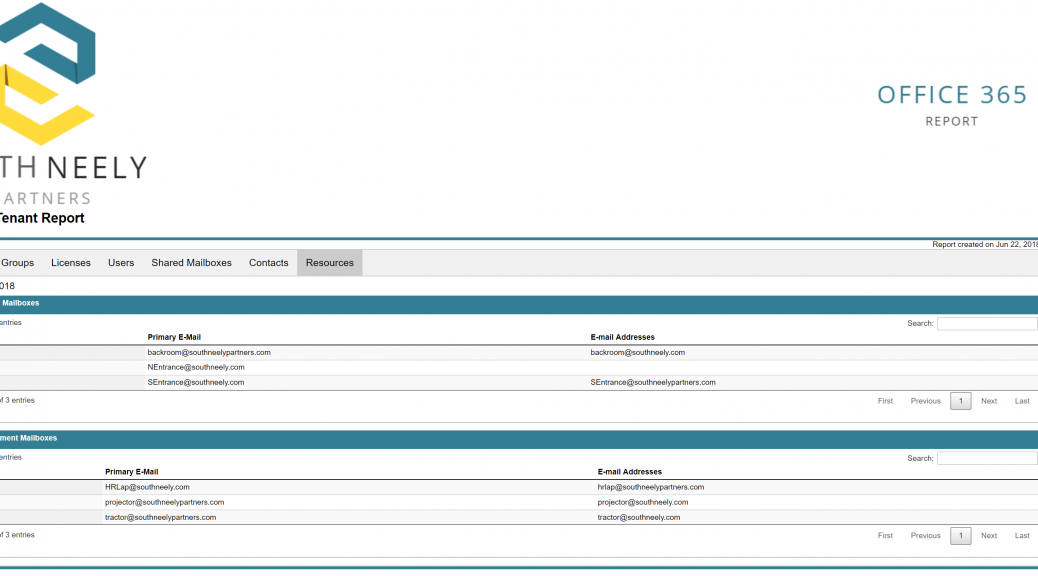This screenshot has height=576, width=1038.
Task: Sort equipment table by E-mail Addresses header
Action: point(630,472)
